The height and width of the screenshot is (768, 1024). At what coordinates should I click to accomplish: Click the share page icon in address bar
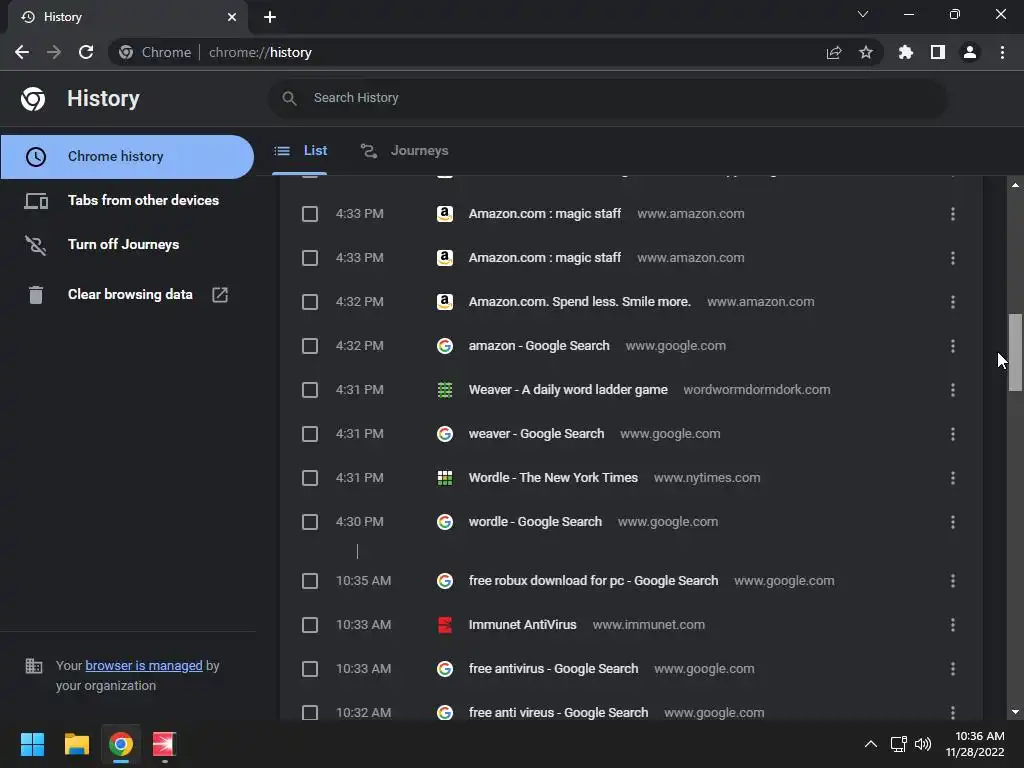tap(834, 52)
